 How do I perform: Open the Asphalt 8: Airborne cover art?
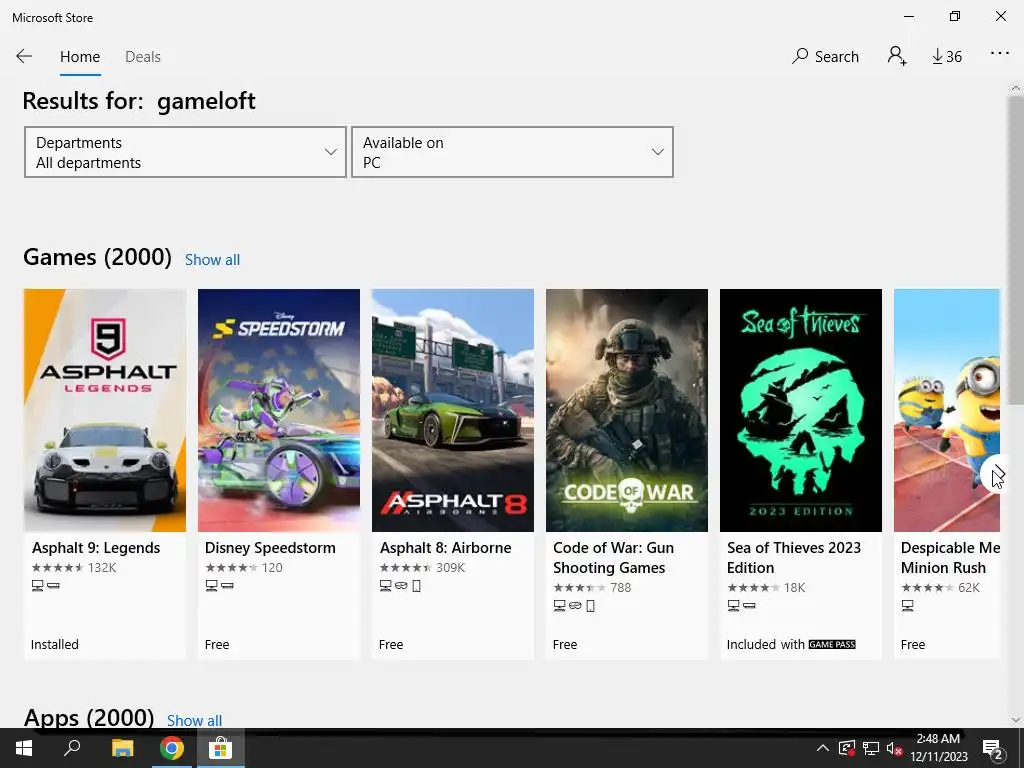click(453, 410)
